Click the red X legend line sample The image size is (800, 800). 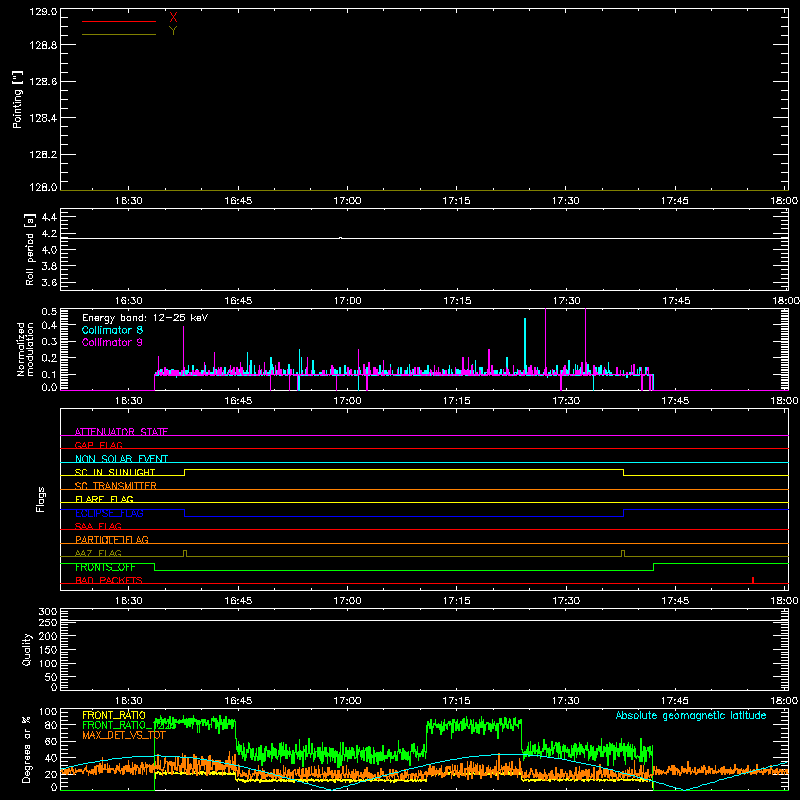click(x=119, y=21)
